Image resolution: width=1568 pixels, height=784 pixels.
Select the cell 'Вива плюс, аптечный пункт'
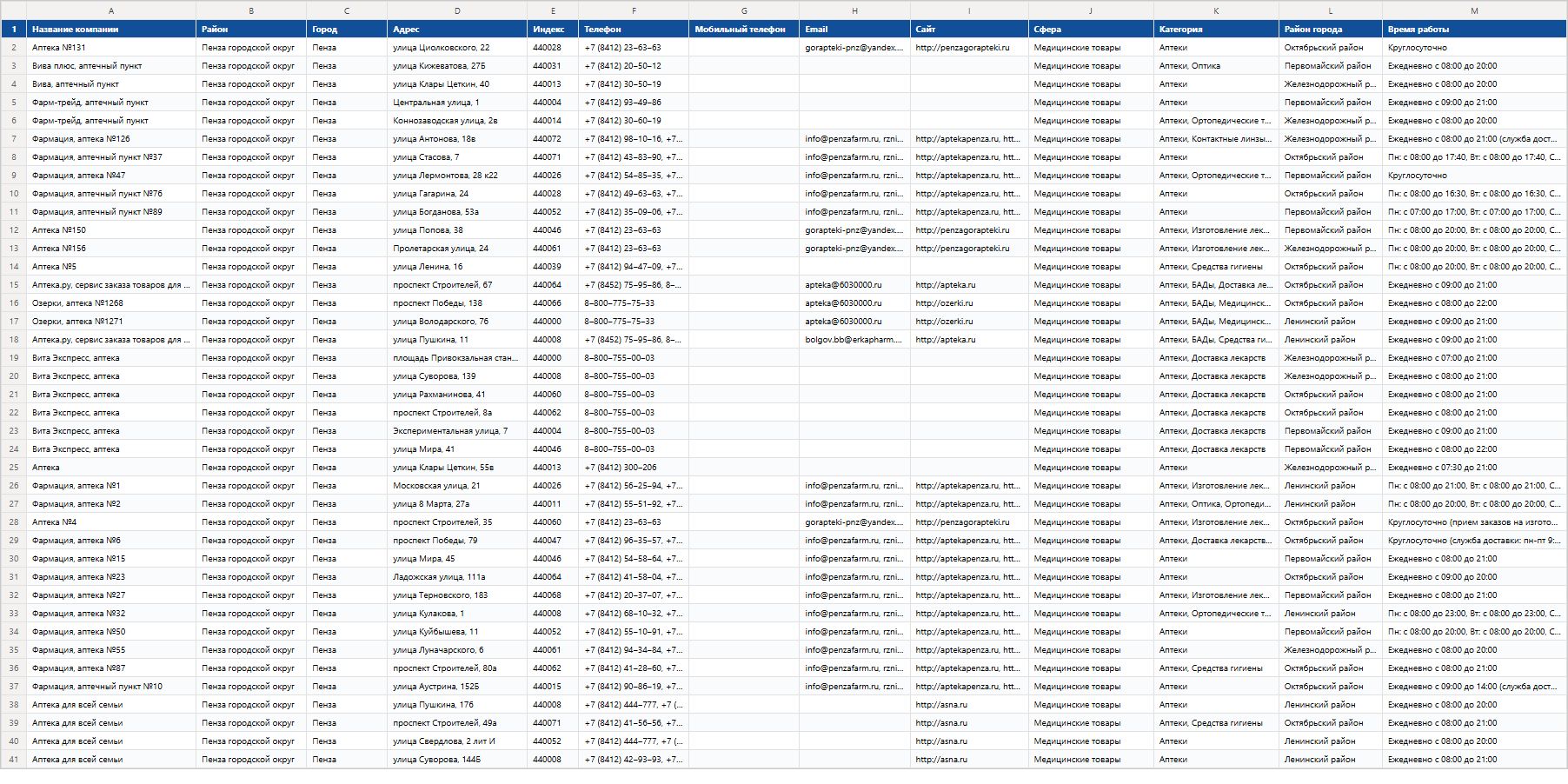coord(111,66)
